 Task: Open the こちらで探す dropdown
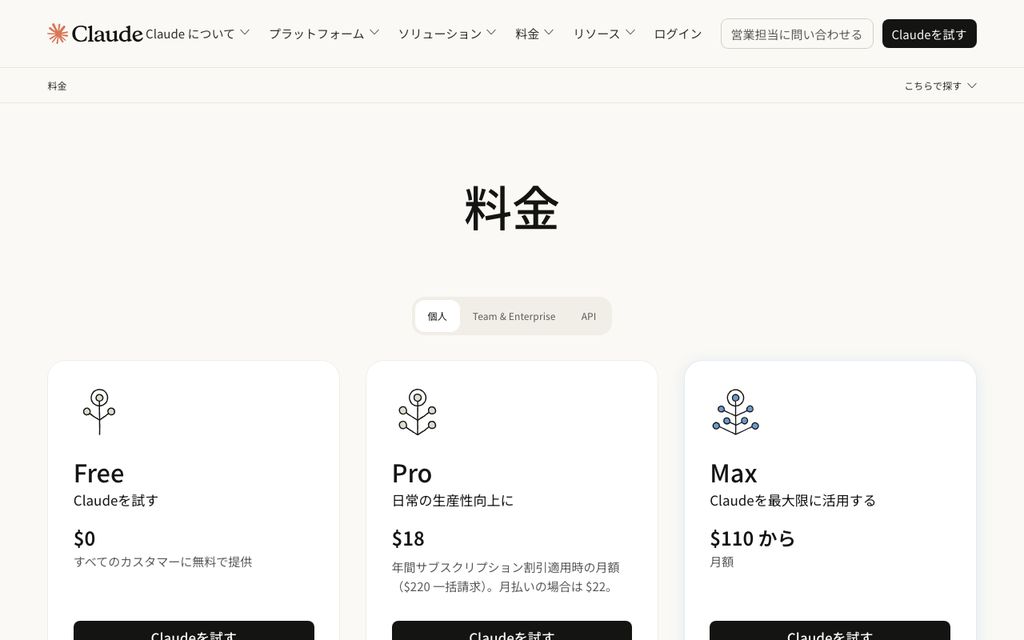(940, 86)
